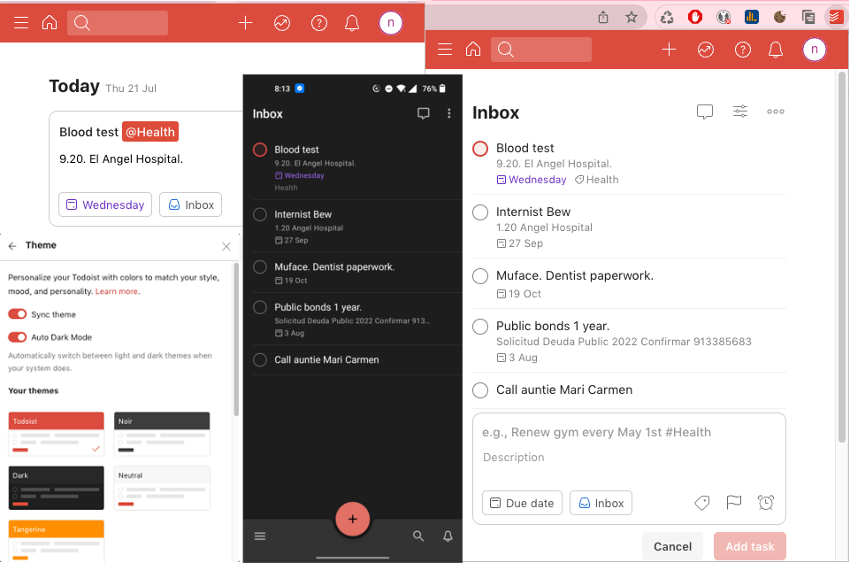Open Inbox project selector in add task form
Viewport: 850px width, 563px height.
coord(601,503)
